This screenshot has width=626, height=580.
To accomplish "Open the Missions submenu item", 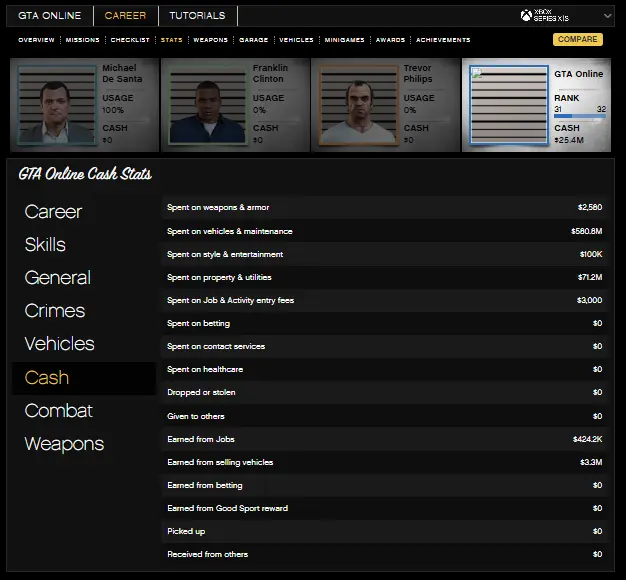I will tap(83, 40).
